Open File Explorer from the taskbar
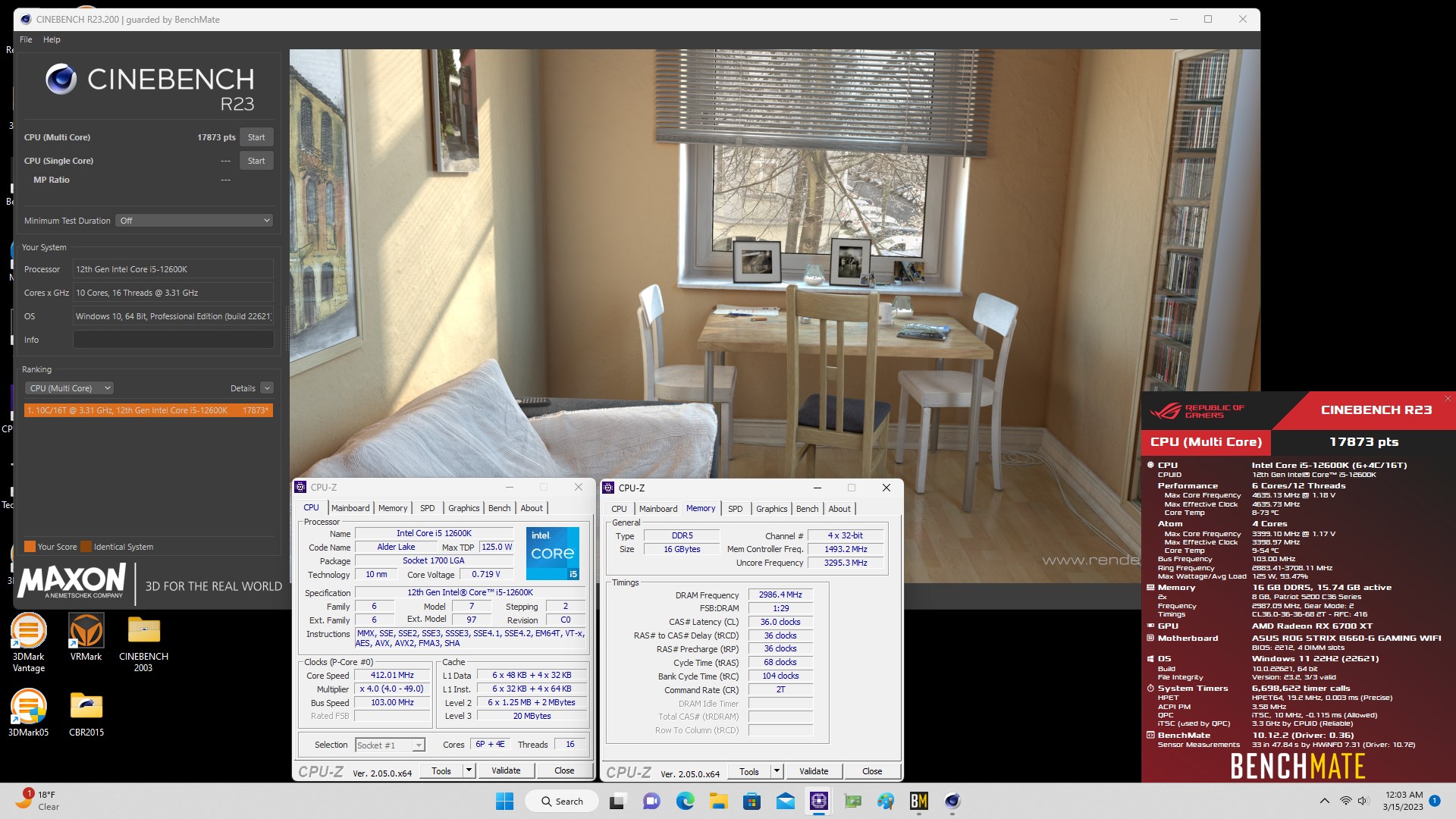This screenshot has width=1456, height=819. 718,802
